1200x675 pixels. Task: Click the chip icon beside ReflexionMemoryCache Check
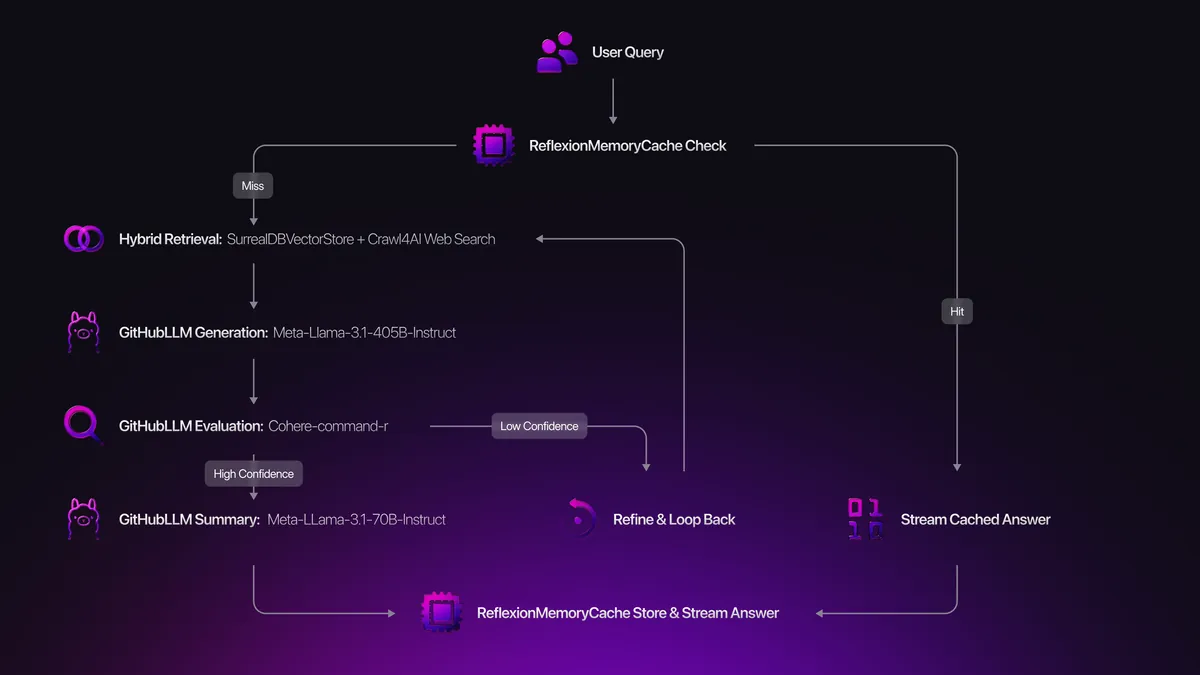point(492,145)
